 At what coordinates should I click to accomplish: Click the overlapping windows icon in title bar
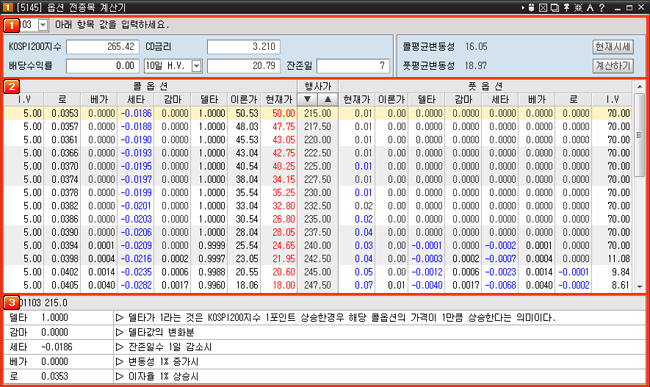(555, 7)
